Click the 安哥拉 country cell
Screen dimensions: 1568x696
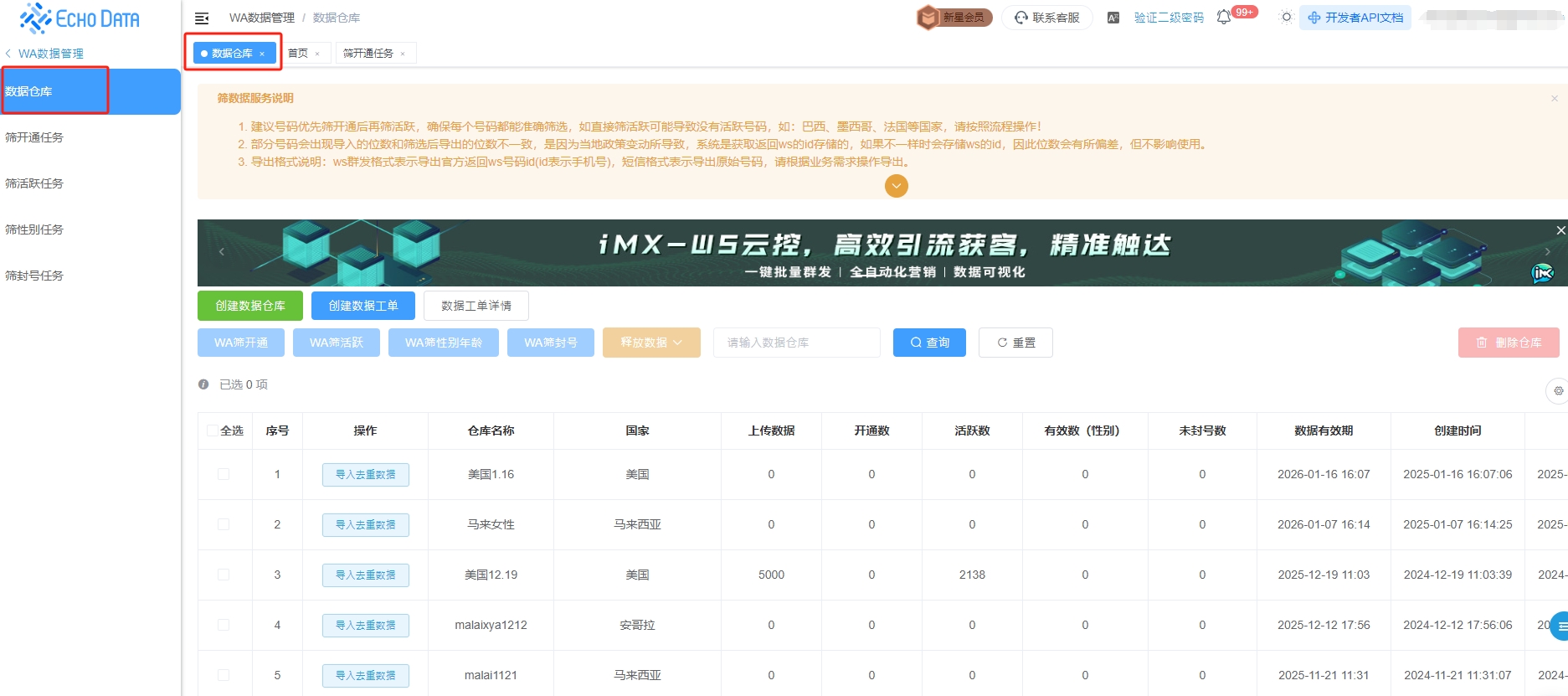tap(637, 625)
